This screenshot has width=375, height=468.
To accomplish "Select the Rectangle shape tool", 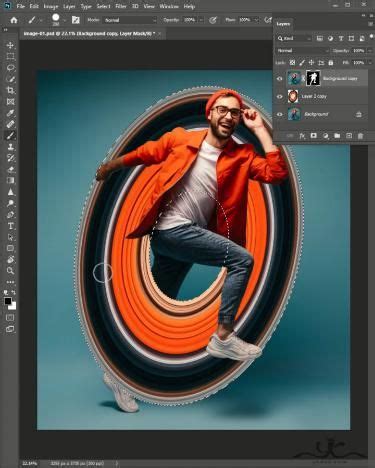I will [x=10, y=248].
